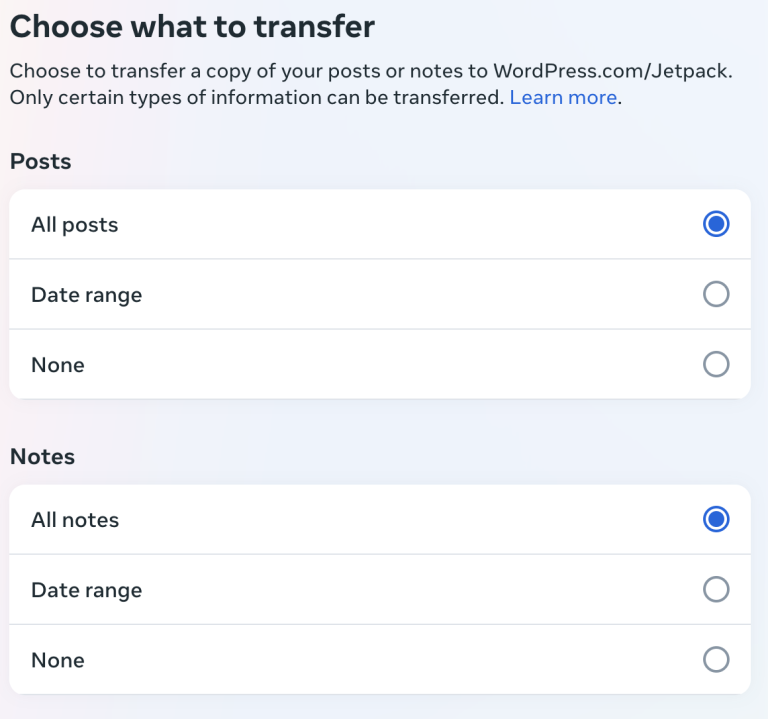The height and width of the screenshot is (719, 768).
Task: Open the Learn more link
Action: point(563,98)
